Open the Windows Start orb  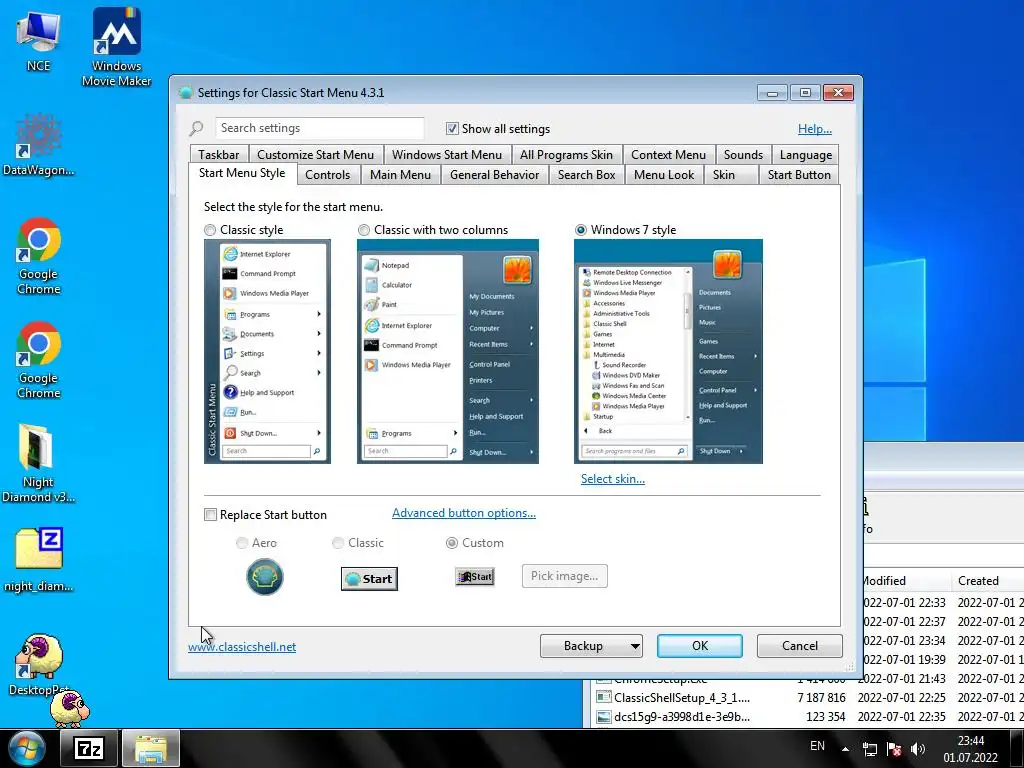point(26,748)
